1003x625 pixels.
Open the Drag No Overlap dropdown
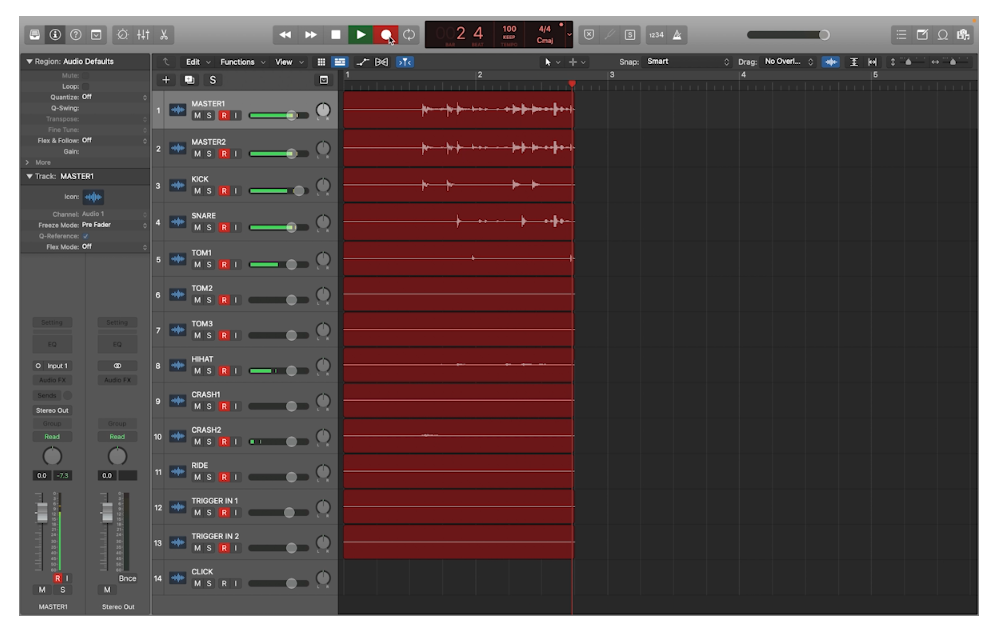pos(789,61)
